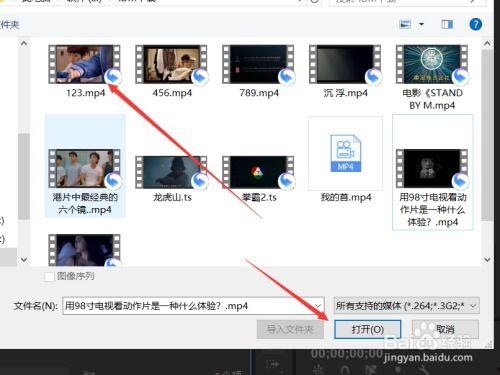Open the view options dropdown arrow

[421, 24]
